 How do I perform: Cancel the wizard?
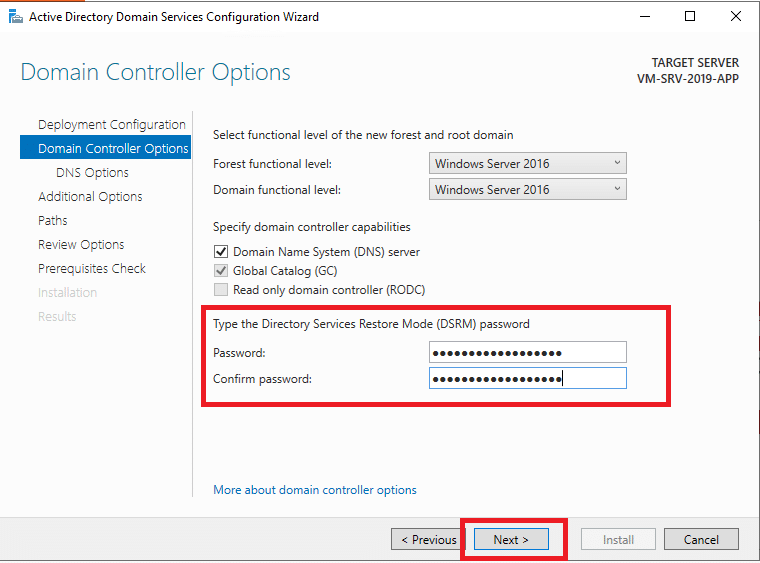[x=701, y=539]
